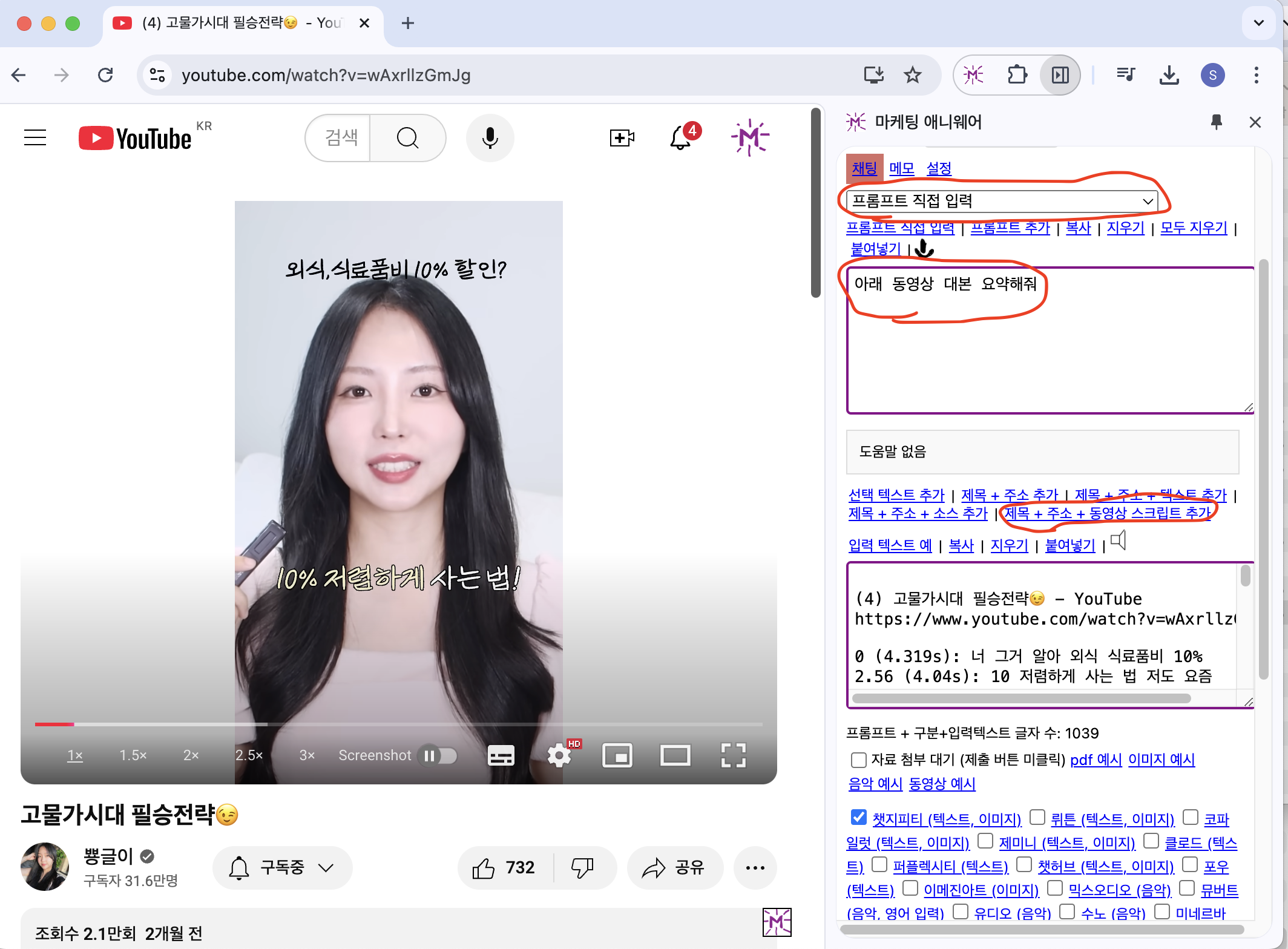Screen dimensions: 1288x949
Task: Open the Chrome extensions puzzle icon
Action: [x=1017, y=75]
